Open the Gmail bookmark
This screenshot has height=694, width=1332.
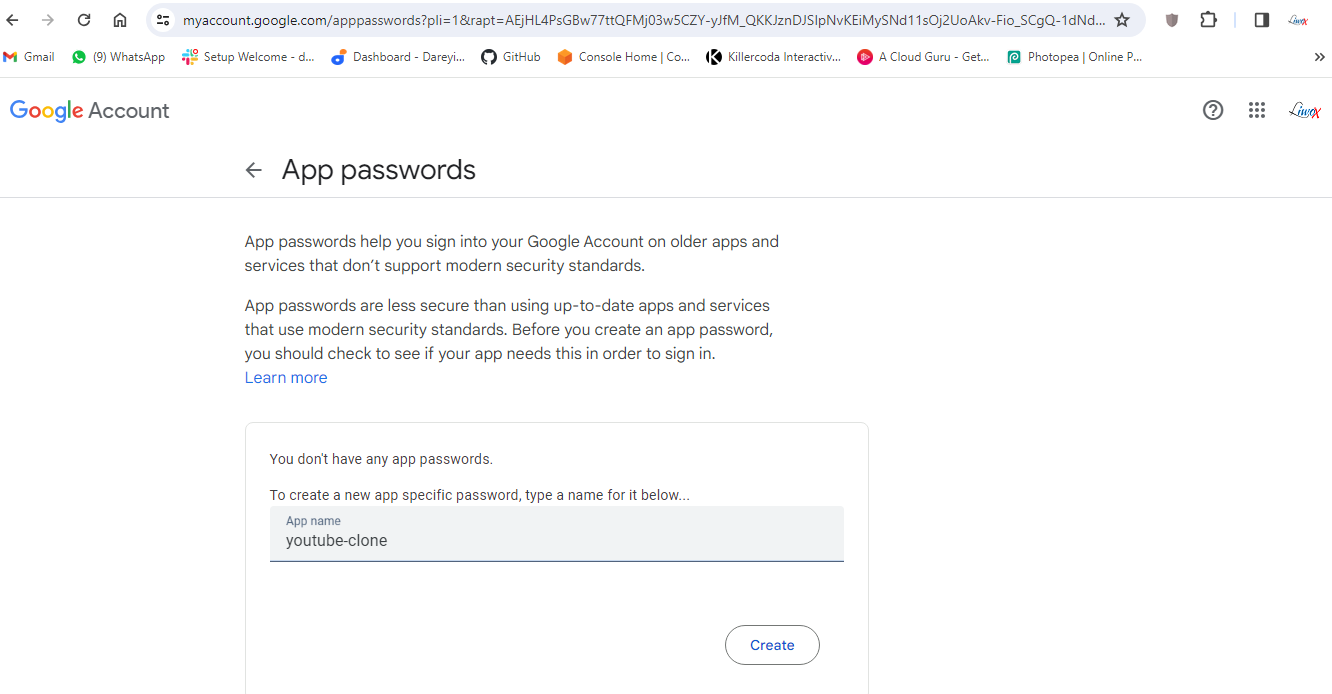click(x=29, y=57)
